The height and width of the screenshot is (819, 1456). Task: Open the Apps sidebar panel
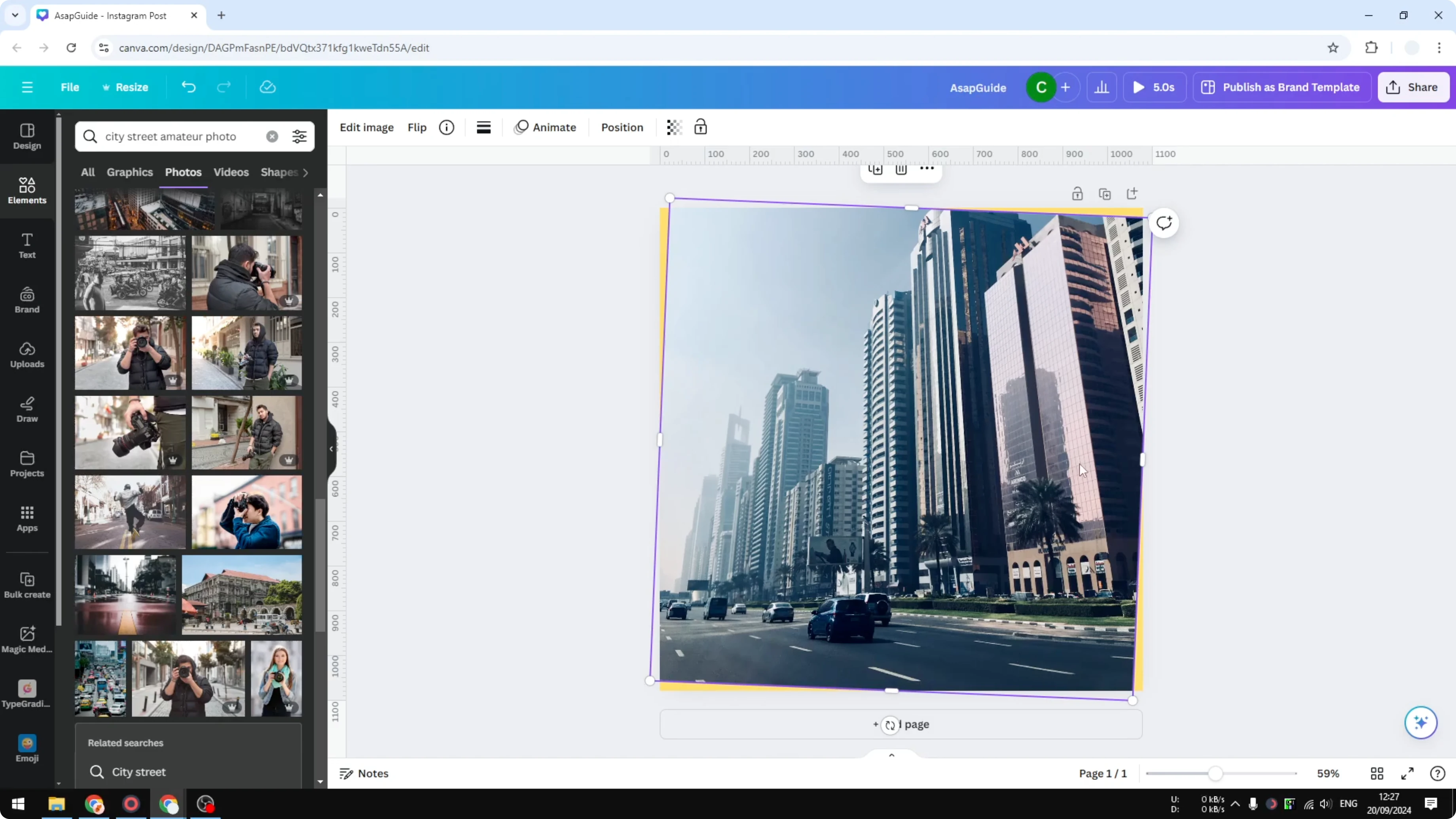click(x=27, y=519)
